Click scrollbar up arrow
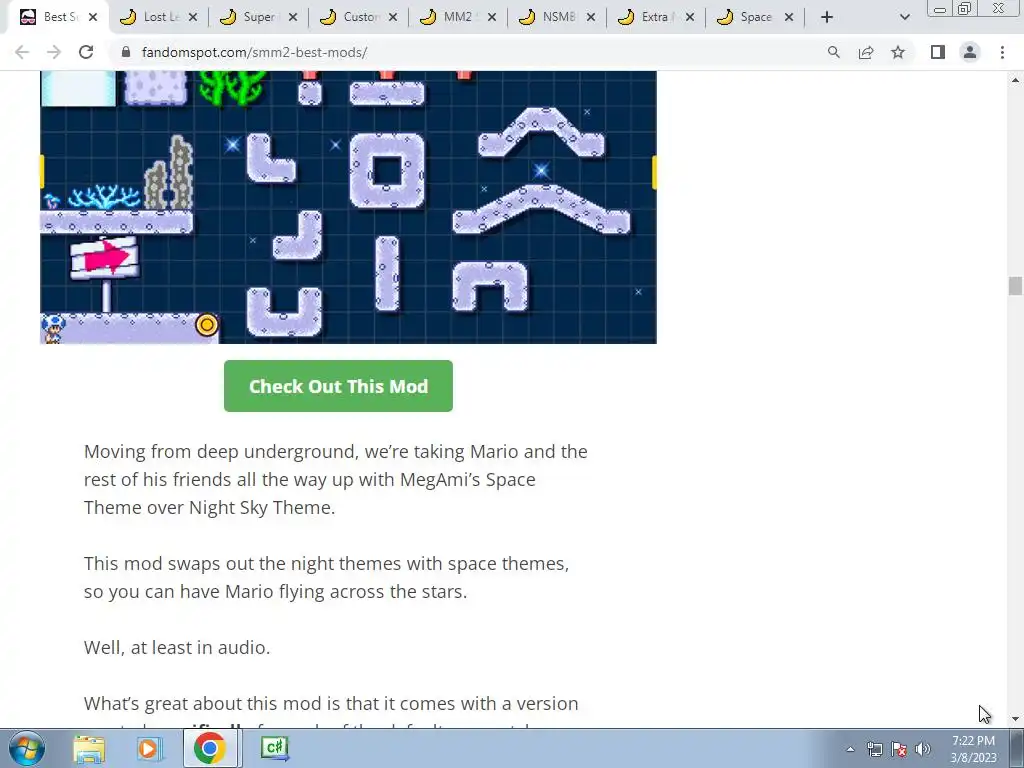This screenshot has width=1024, height=768. [1015, 80]
